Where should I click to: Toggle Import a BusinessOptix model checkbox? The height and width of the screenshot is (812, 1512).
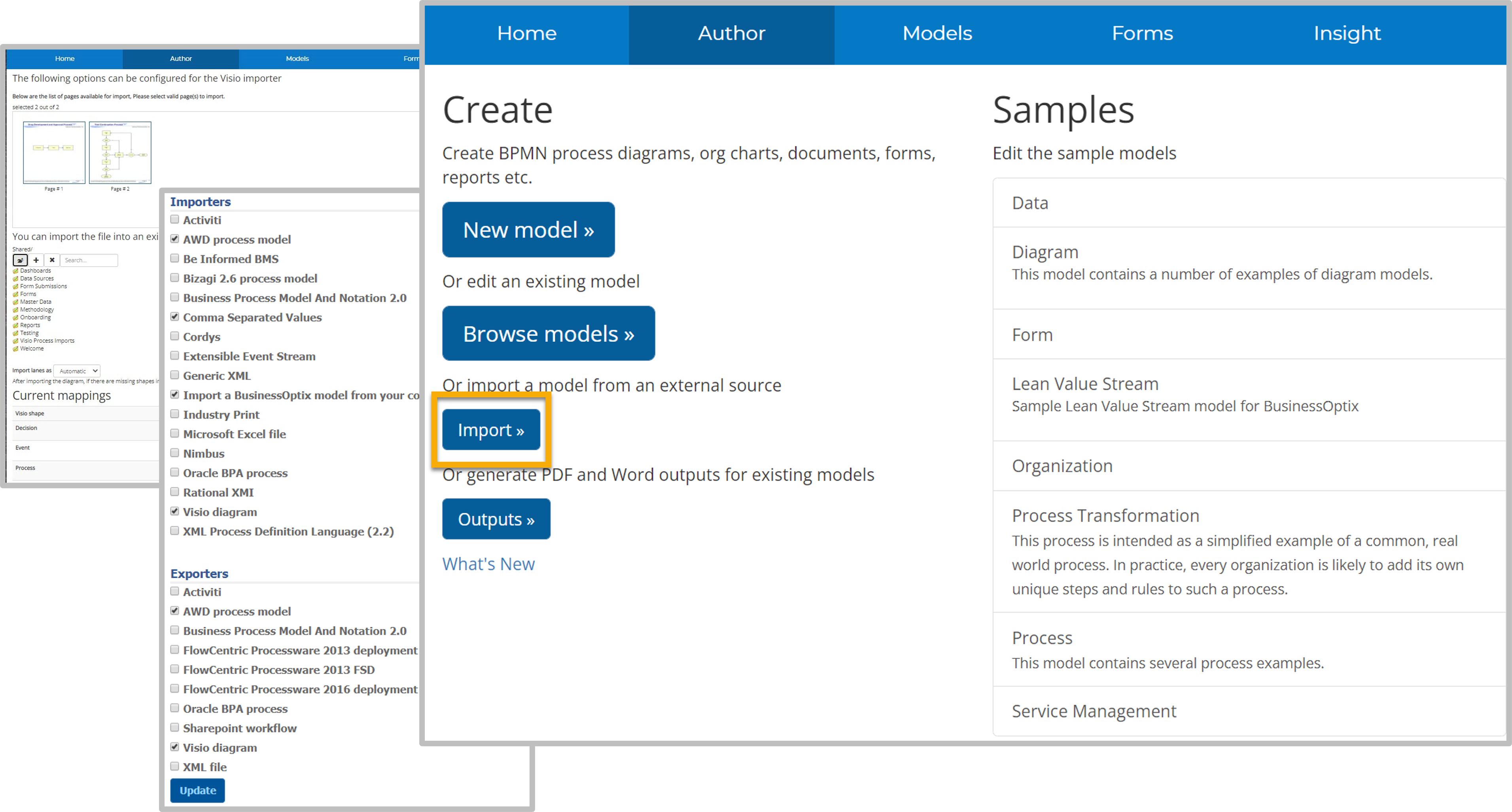click(x=174, y=395)
